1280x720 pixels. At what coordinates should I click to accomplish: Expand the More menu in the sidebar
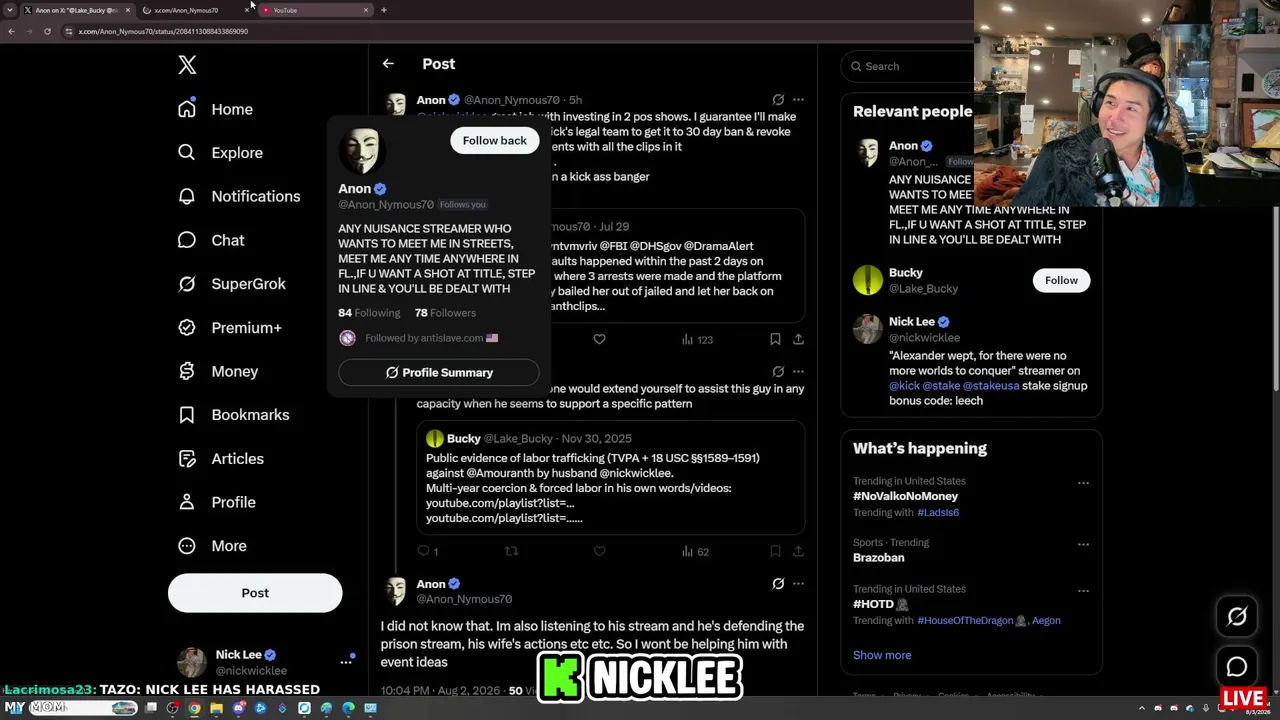click(x=212, y=546)
